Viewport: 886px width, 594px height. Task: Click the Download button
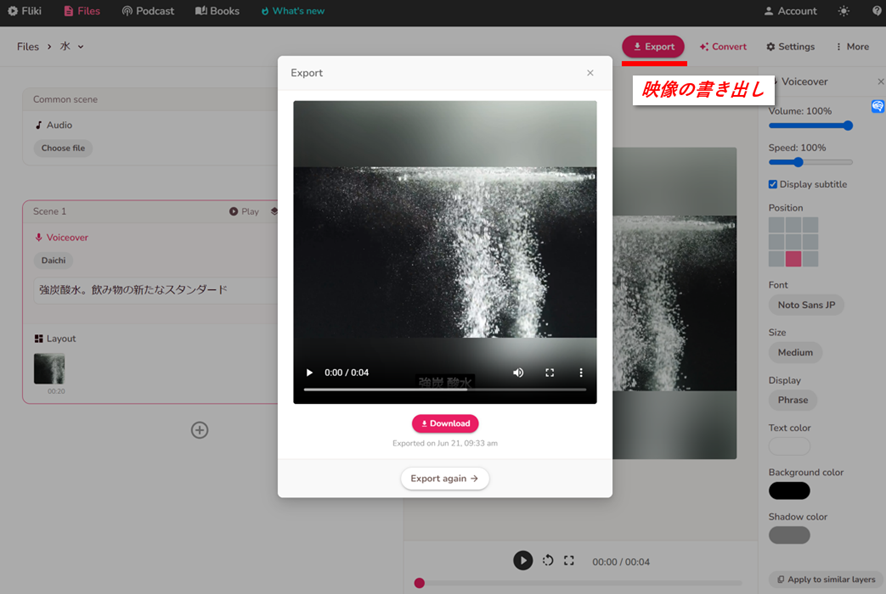click(x=445, y=423)
